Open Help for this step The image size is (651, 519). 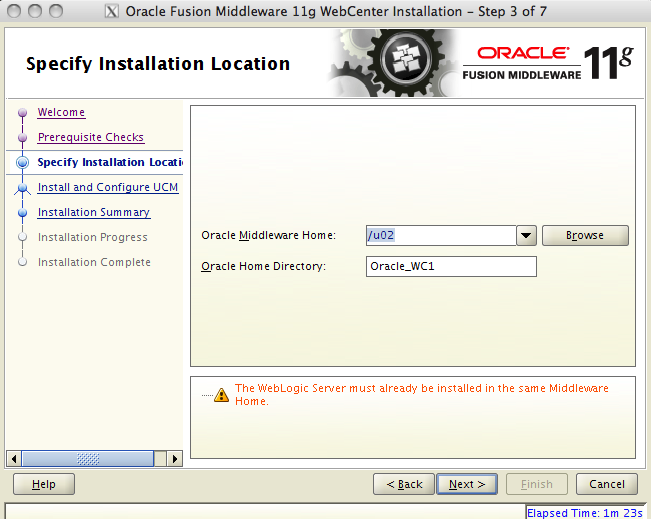click(x=44, y=485)
